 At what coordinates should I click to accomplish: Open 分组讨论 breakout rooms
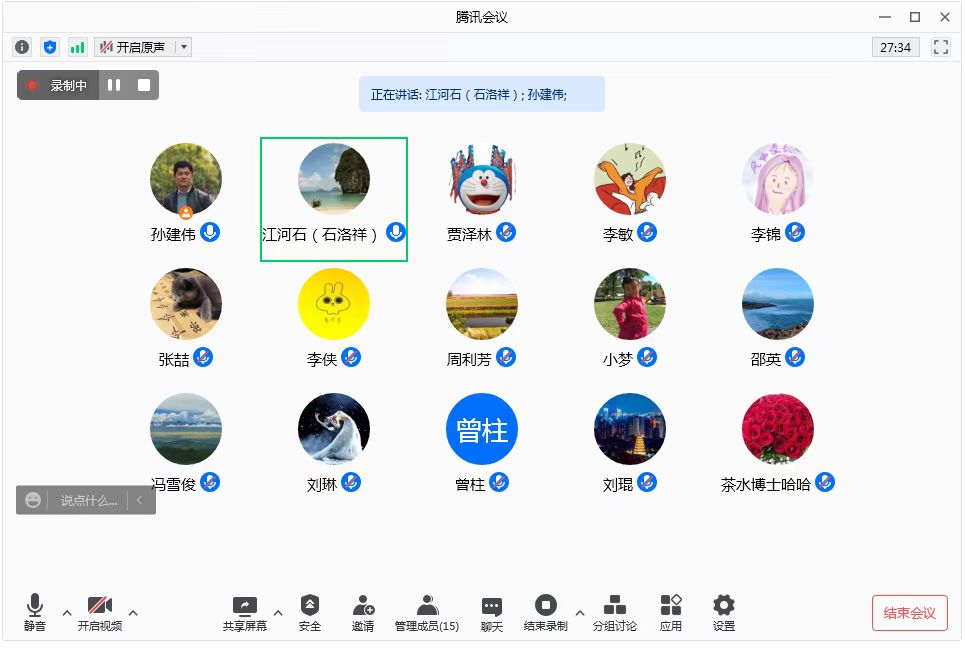pos(614,612)
